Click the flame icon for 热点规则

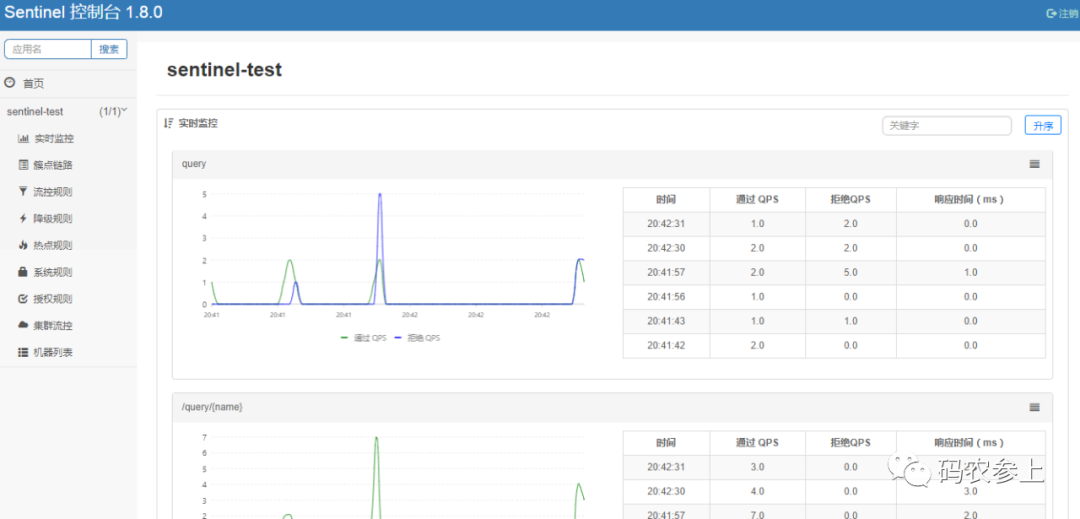coord(23,245)
